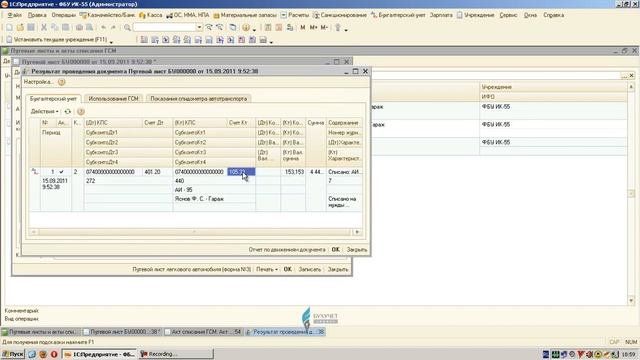Click the horizontal scrollbar right arrow in postings table
The image size is (640, 360).
[x=357, y=232]
